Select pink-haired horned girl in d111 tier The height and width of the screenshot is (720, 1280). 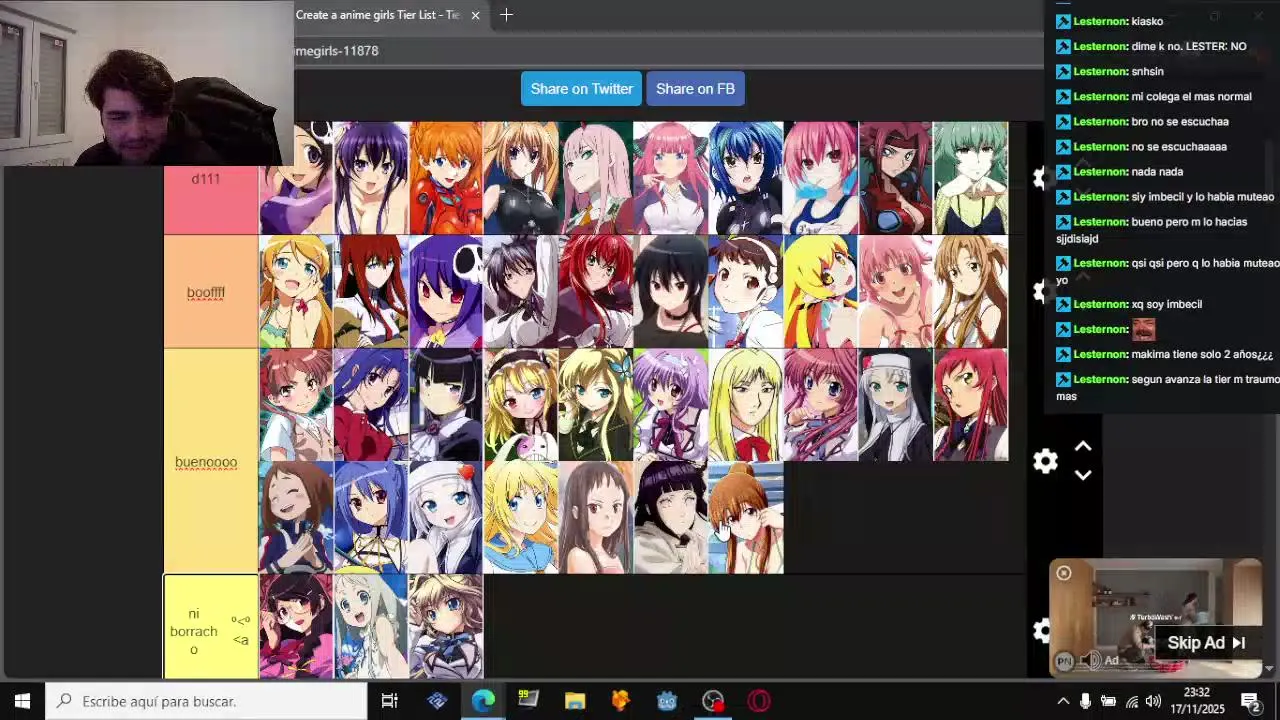[x=596, y=178]
